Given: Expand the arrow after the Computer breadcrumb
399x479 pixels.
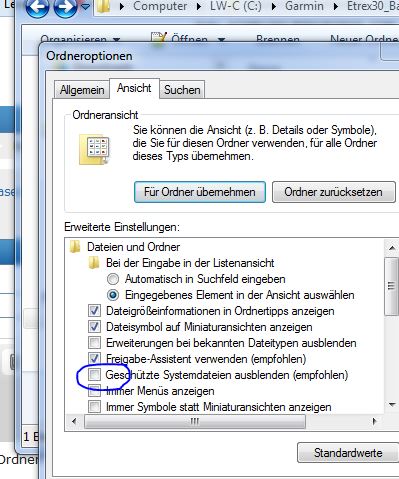Looking at the screenshot, I should tap(199, 7).
